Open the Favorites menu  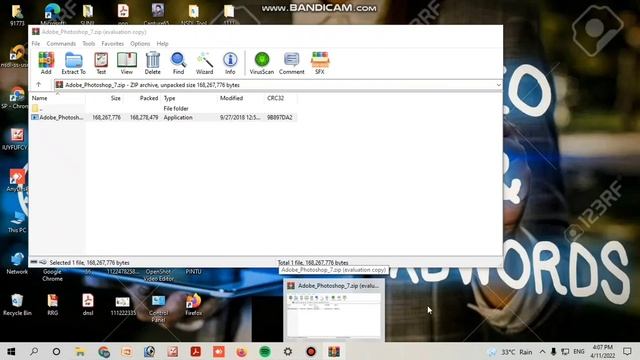(x=113, y=43)
